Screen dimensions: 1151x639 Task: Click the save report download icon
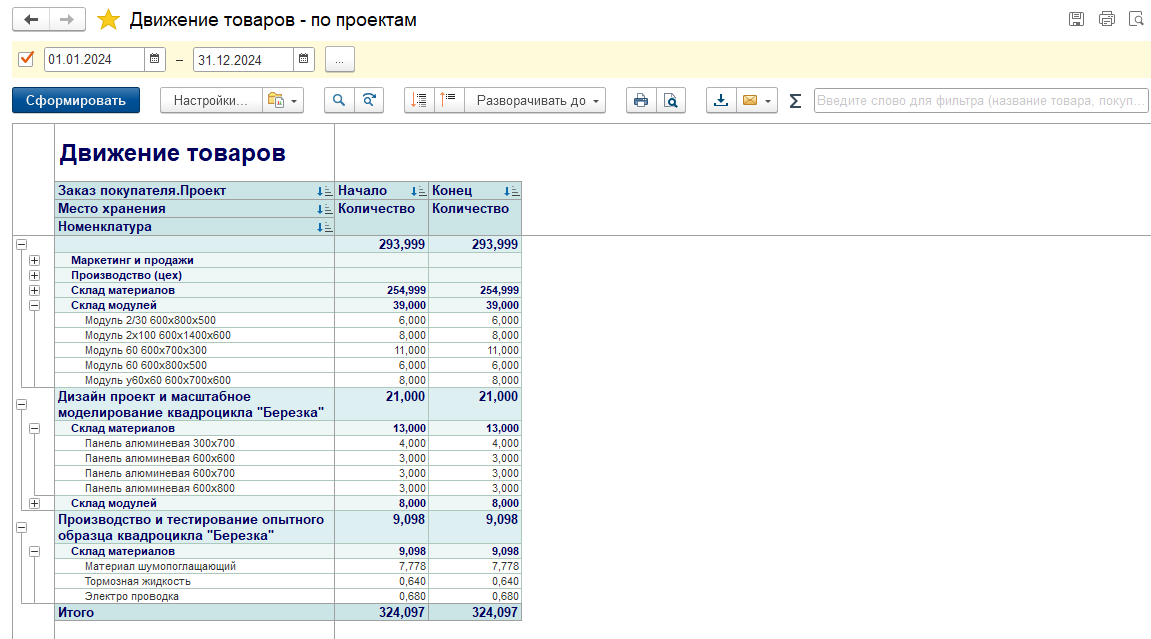(720, 100)
